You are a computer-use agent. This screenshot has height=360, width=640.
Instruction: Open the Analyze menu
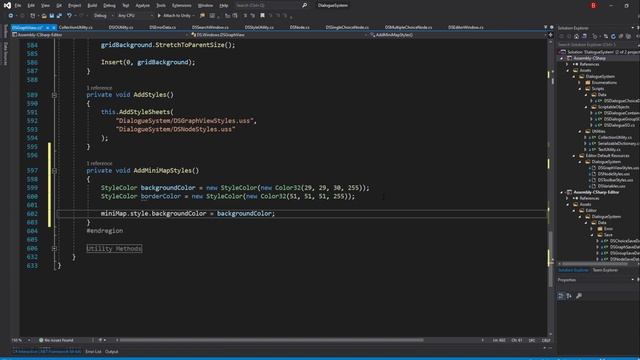coord(142,5)
